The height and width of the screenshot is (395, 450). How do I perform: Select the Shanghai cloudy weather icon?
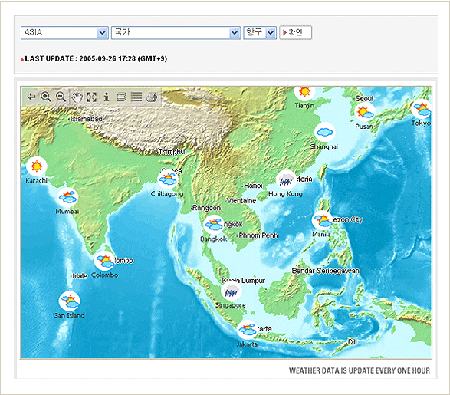point(324,132)
